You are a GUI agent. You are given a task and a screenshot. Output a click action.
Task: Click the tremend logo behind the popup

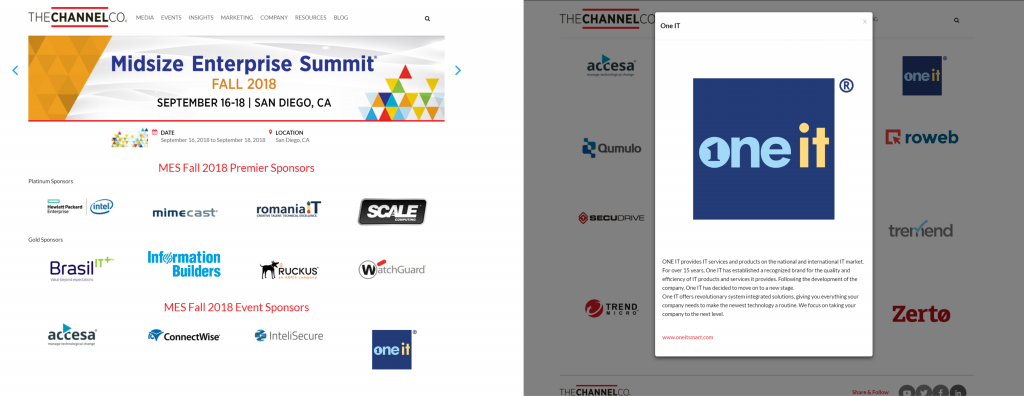(x=920, y=229)
